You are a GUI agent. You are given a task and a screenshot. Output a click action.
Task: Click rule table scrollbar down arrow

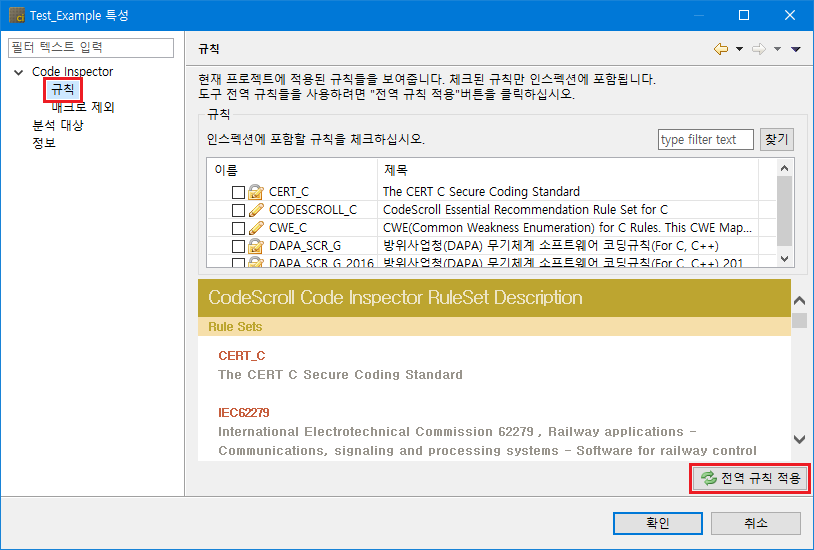click(x=784, y=258)
